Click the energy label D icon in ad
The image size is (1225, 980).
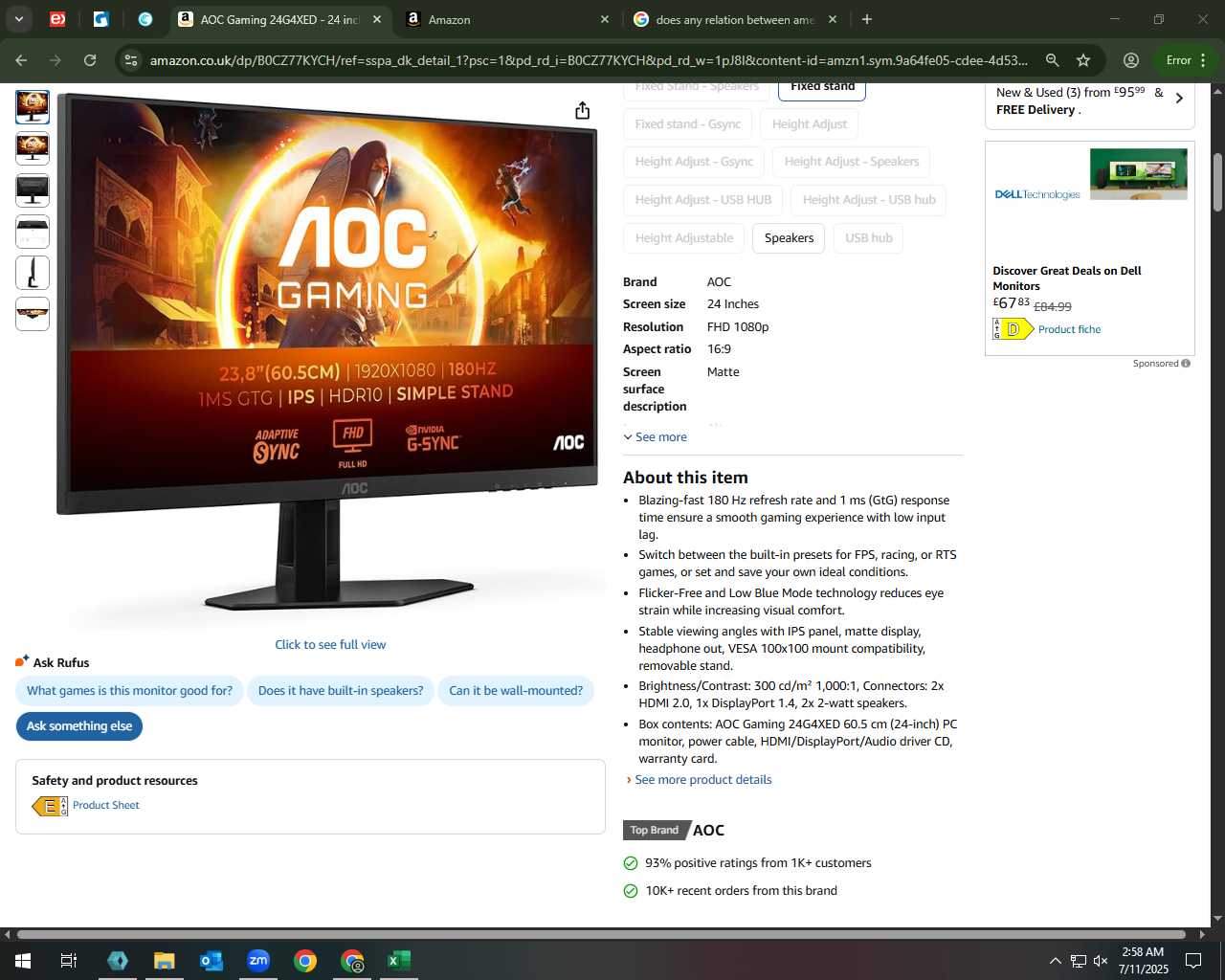(x=1013, y=330)
